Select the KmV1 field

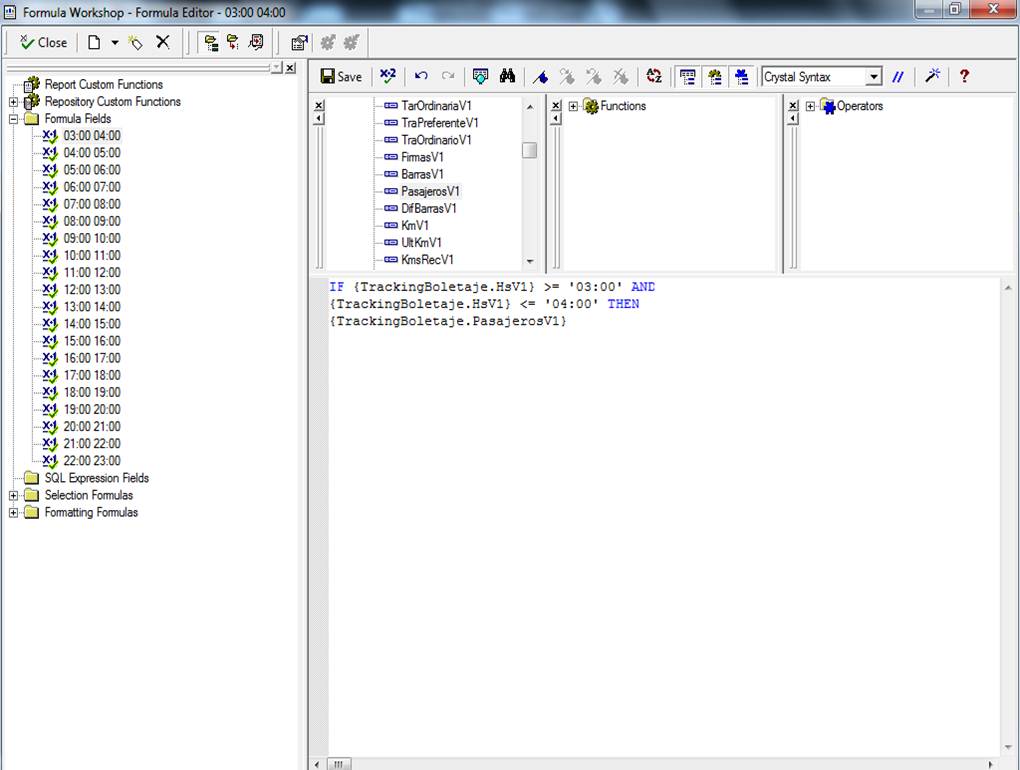(414, 226)
